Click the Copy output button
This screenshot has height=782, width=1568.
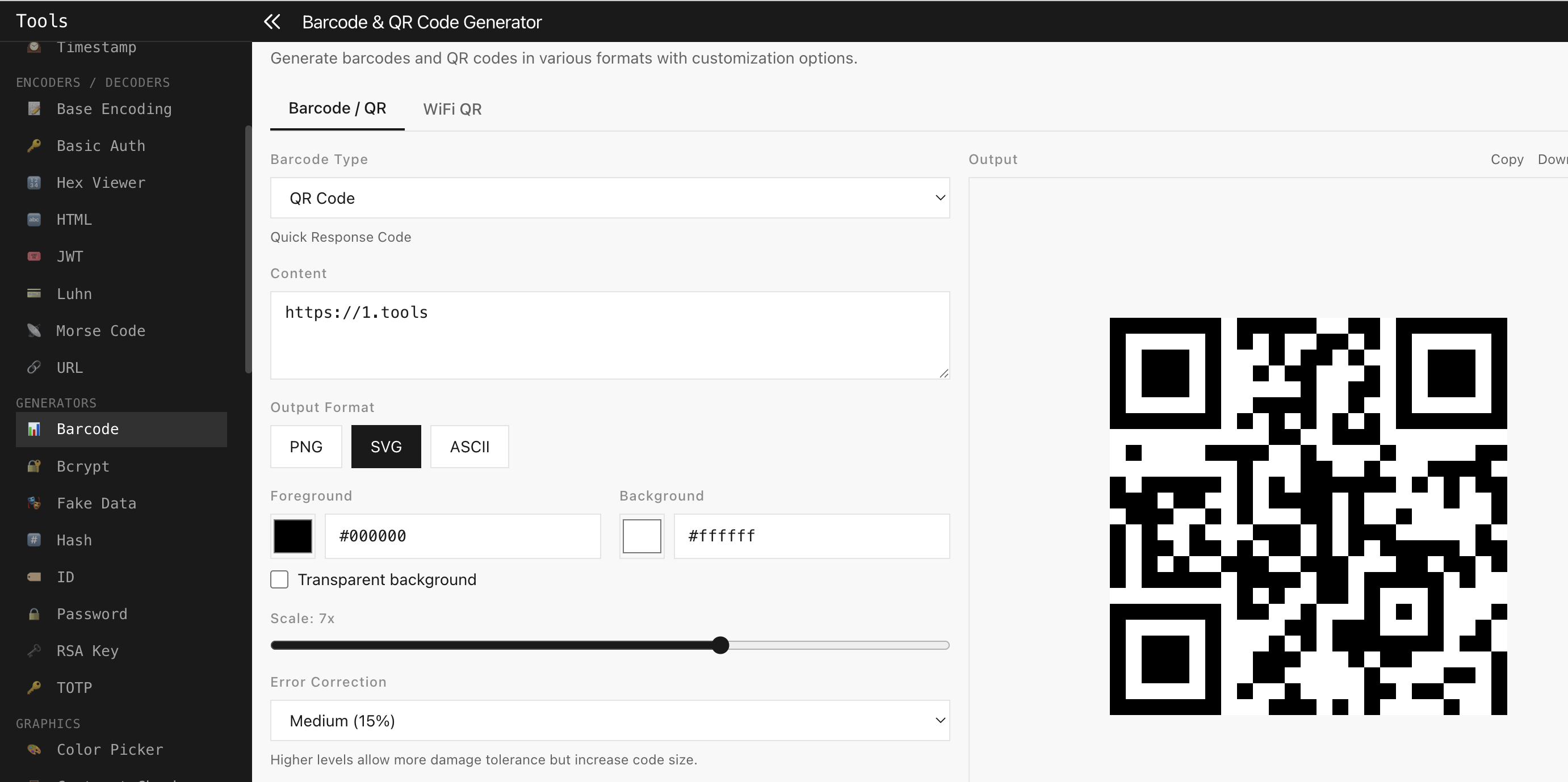(x=1507, y=159)
